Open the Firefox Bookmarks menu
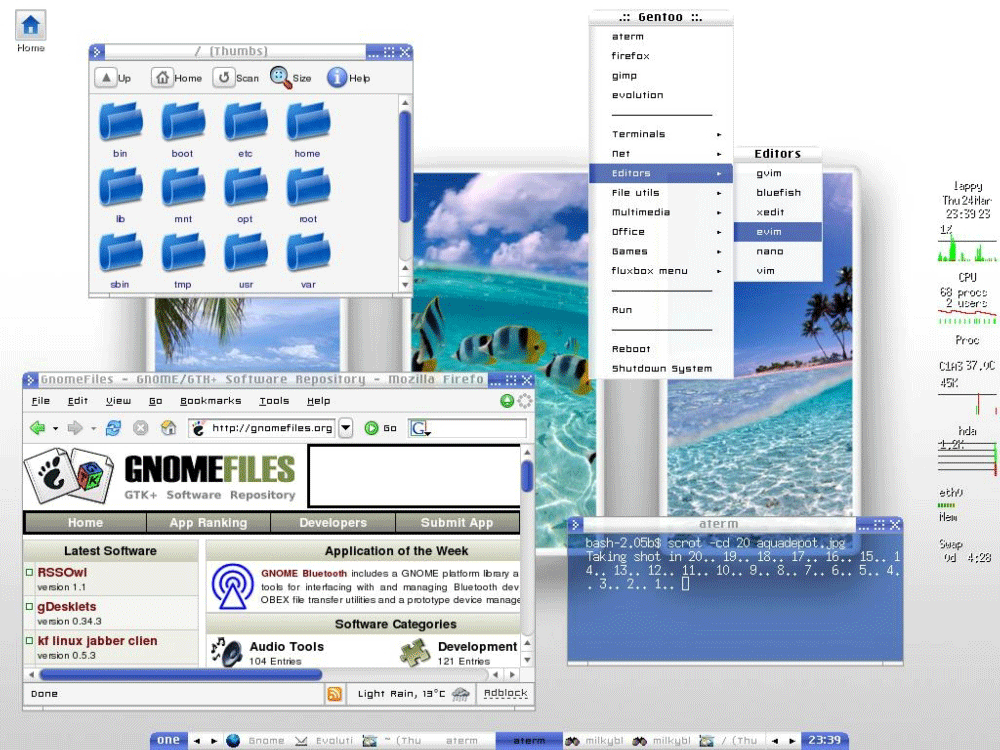Screen dimensions: 1000x750 [x=210, y=401]
